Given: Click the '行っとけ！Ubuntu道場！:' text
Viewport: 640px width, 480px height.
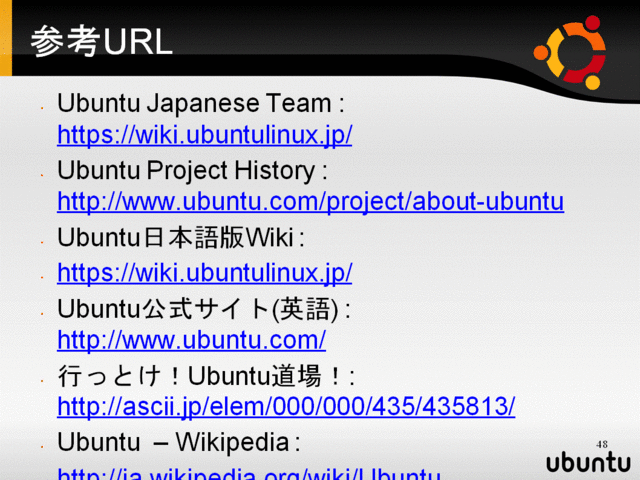Looking at the screenshot, I should click(x=206, y=376).
